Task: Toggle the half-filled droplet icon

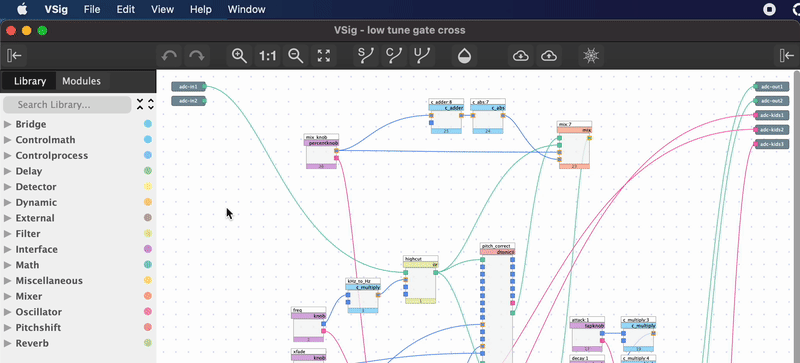Action: 464,56
